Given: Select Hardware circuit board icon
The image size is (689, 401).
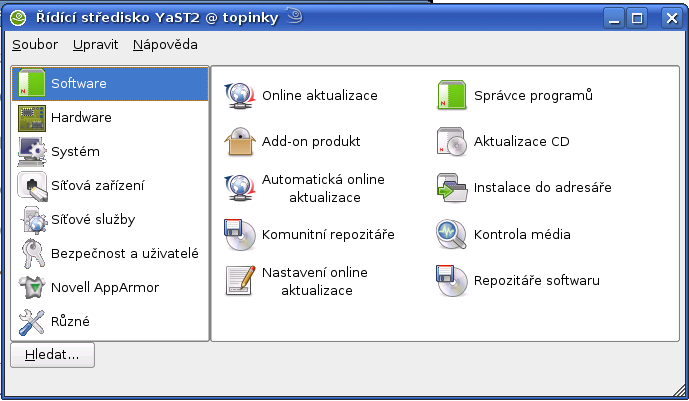Looking at the screenshot, I should tap(32, 118).
